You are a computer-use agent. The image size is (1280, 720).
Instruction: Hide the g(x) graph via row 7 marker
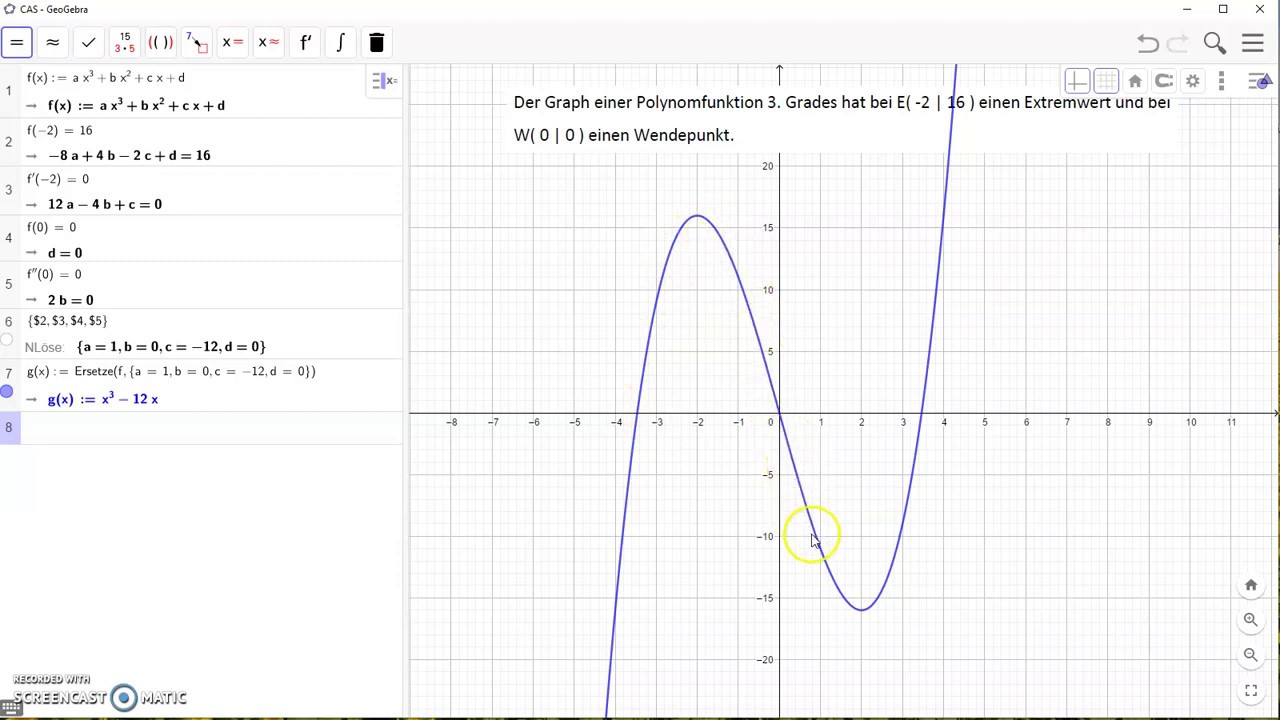click(7, 392)
